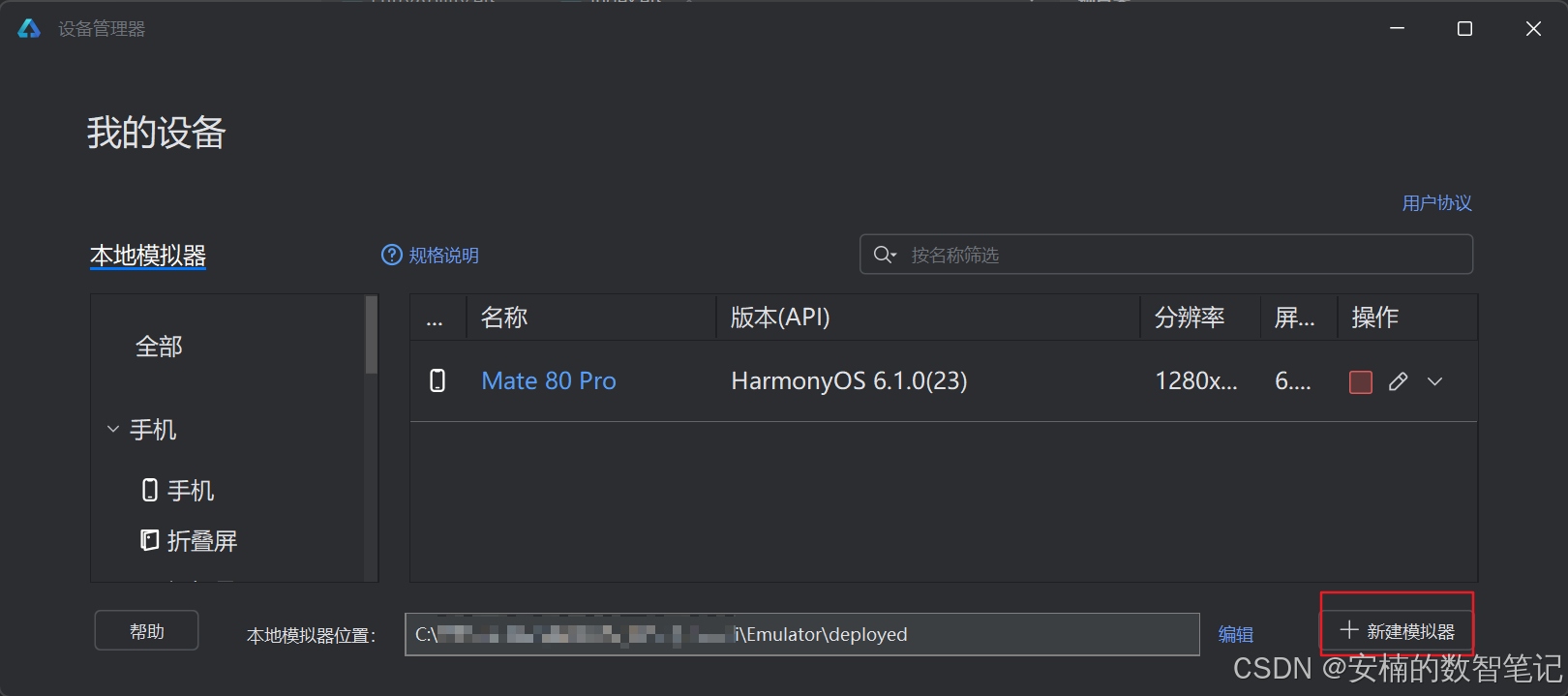Edit Mate 80 Pro with pencil icon

pyautogui.click(x=1398, y=381)
